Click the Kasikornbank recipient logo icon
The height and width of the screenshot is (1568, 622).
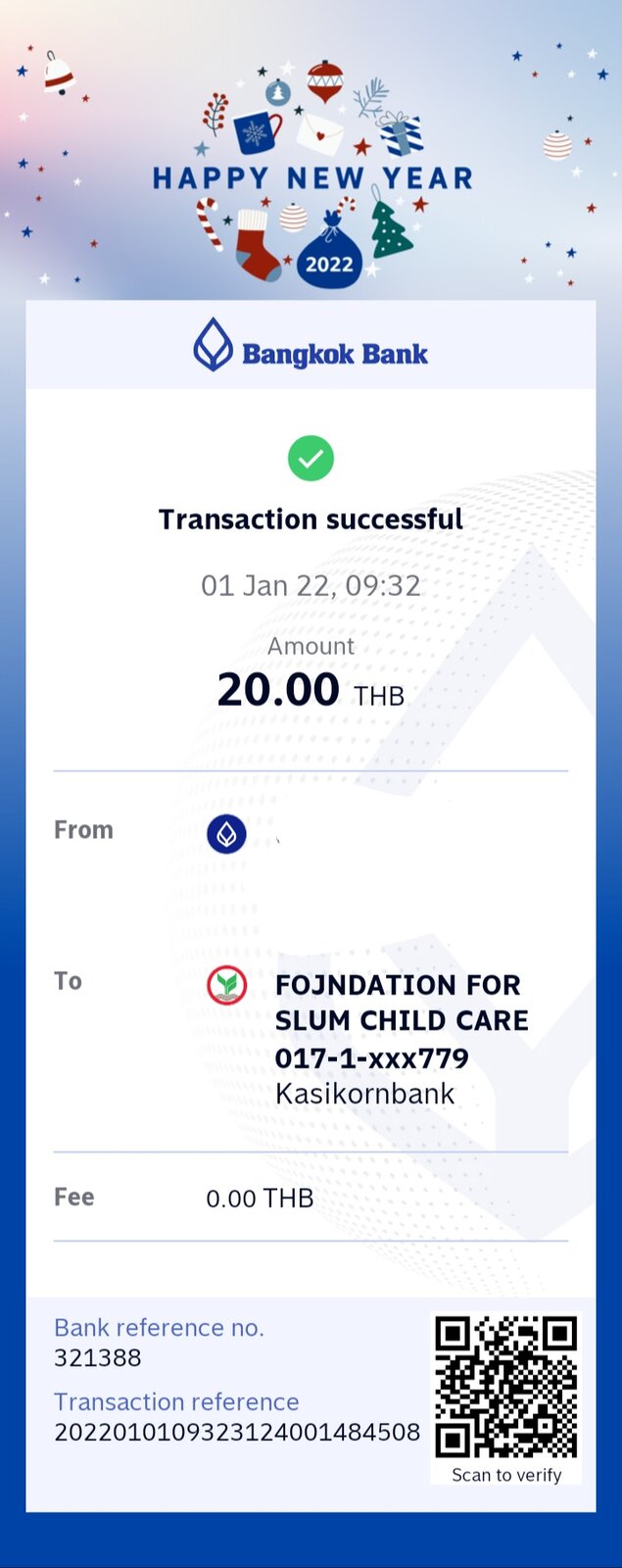(226, 985)
